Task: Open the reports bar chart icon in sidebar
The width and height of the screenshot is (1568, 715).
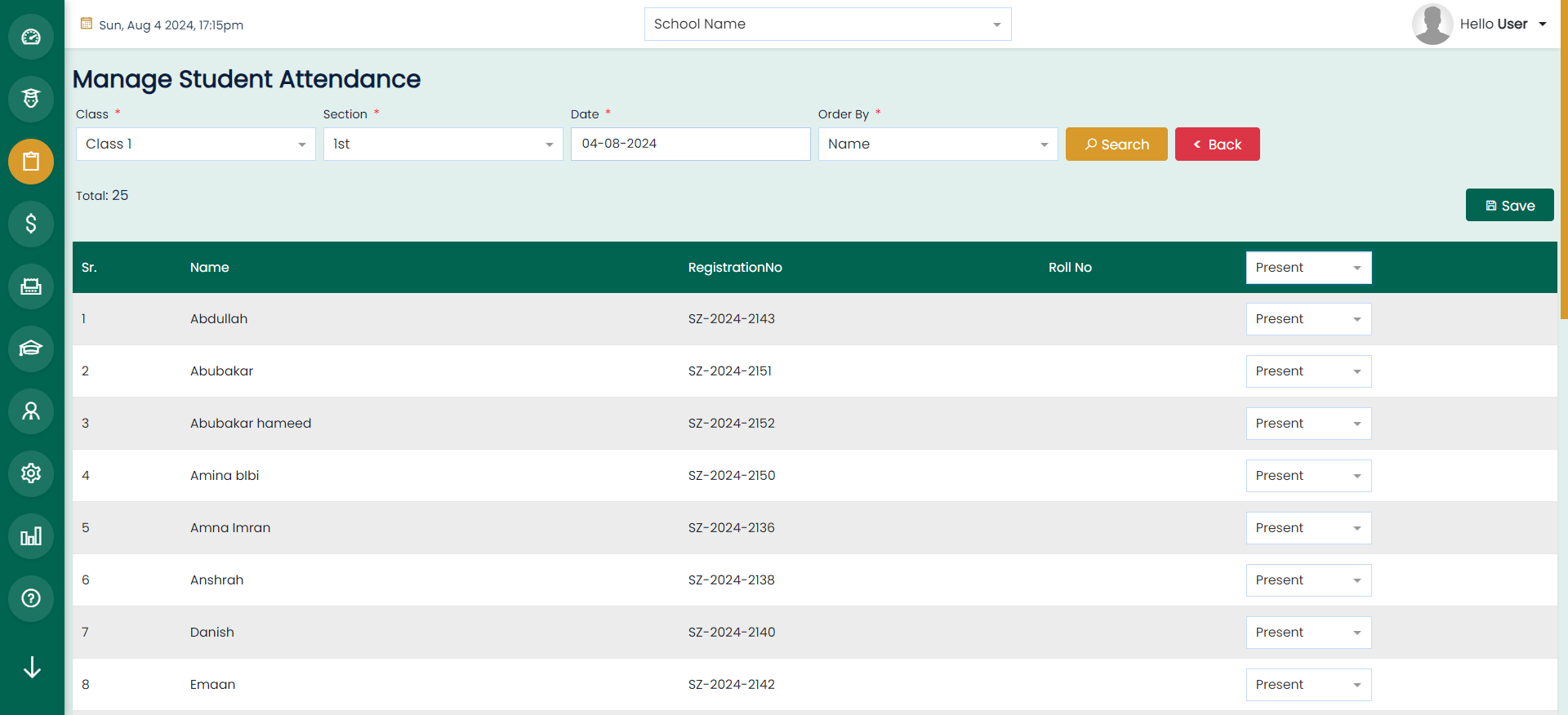Action: tap(31, 536)
